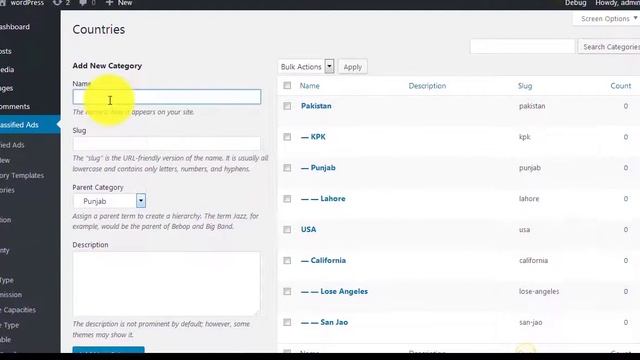Click the category search input field
The height and width of the screenshot is (360, 640).
tap(522, 47)
